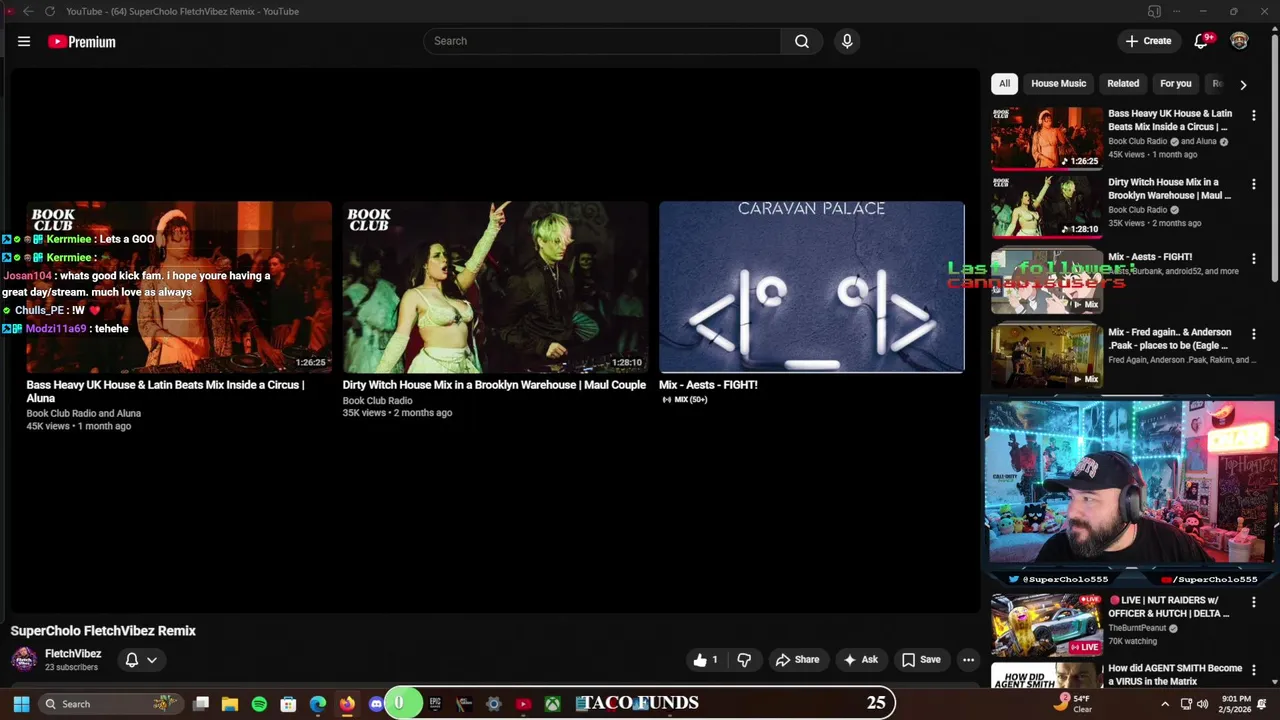Open the Create menu
The height and width of the screenshot is (720, 1280).
[x=1148, y=41]
